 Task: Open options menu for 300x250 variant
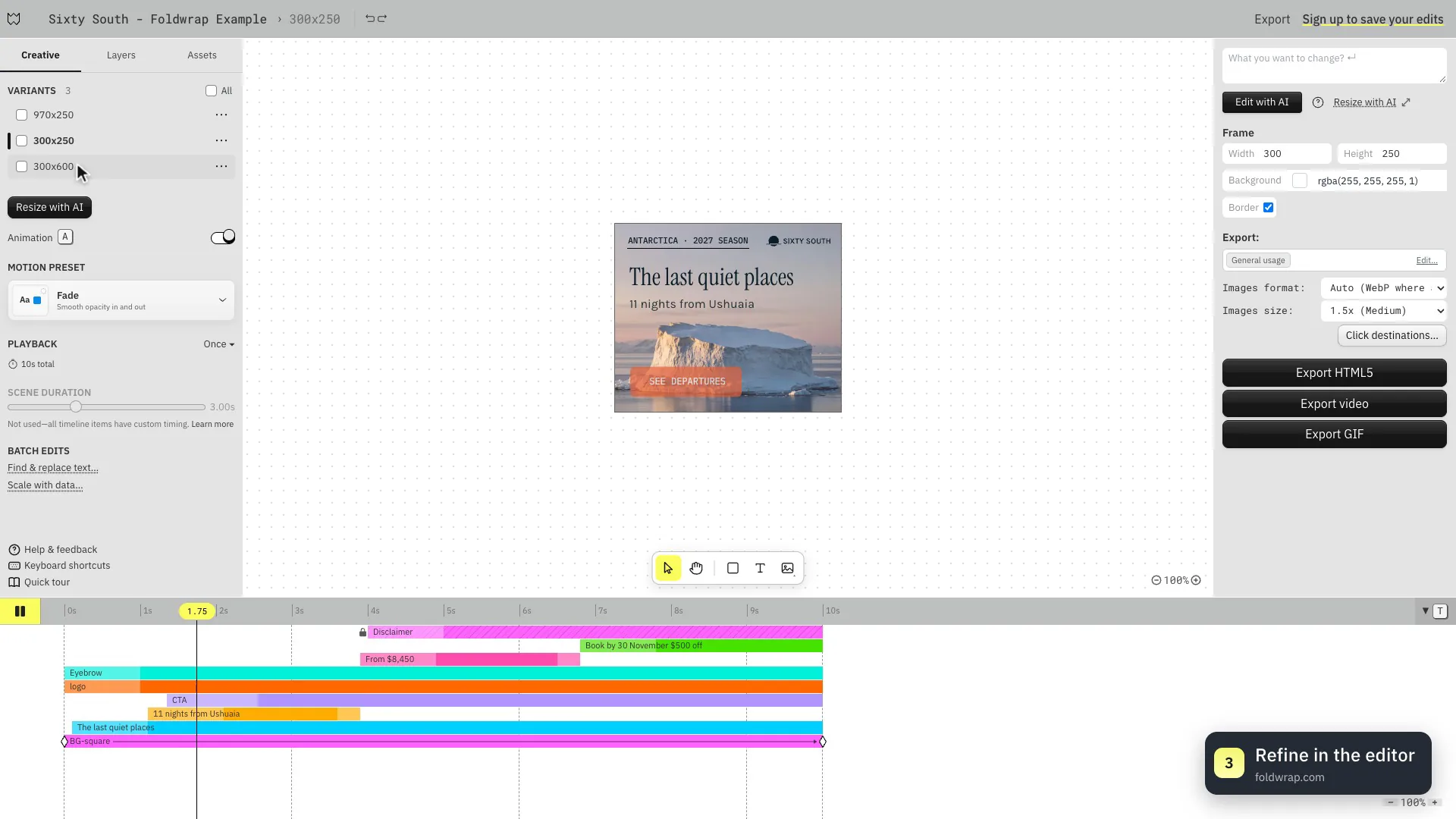(x=221, y=141)
